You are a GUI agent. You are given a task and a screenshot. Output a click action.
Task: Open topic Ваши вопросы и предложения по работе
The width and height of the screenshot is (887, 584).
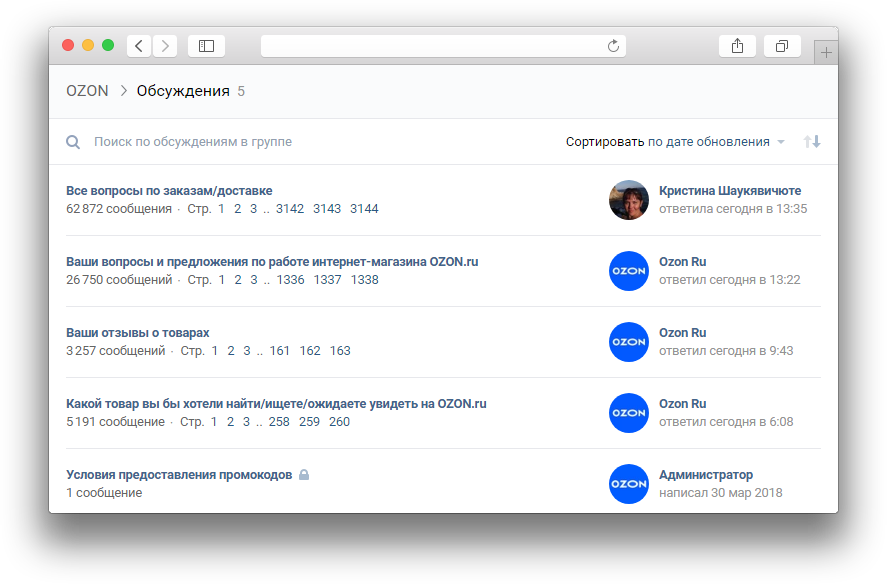(x=272, y=261)
